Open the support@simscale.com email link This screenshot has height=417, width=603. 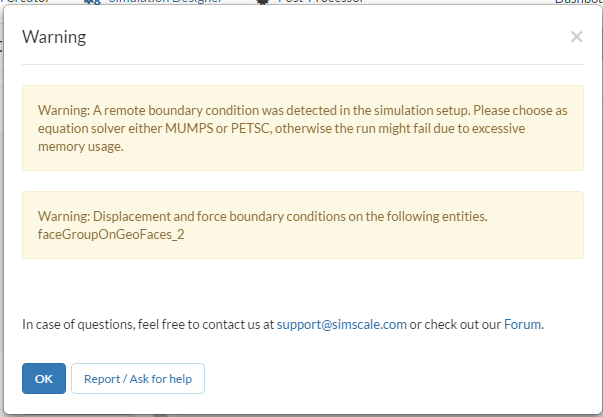click(x=342, y=325)
